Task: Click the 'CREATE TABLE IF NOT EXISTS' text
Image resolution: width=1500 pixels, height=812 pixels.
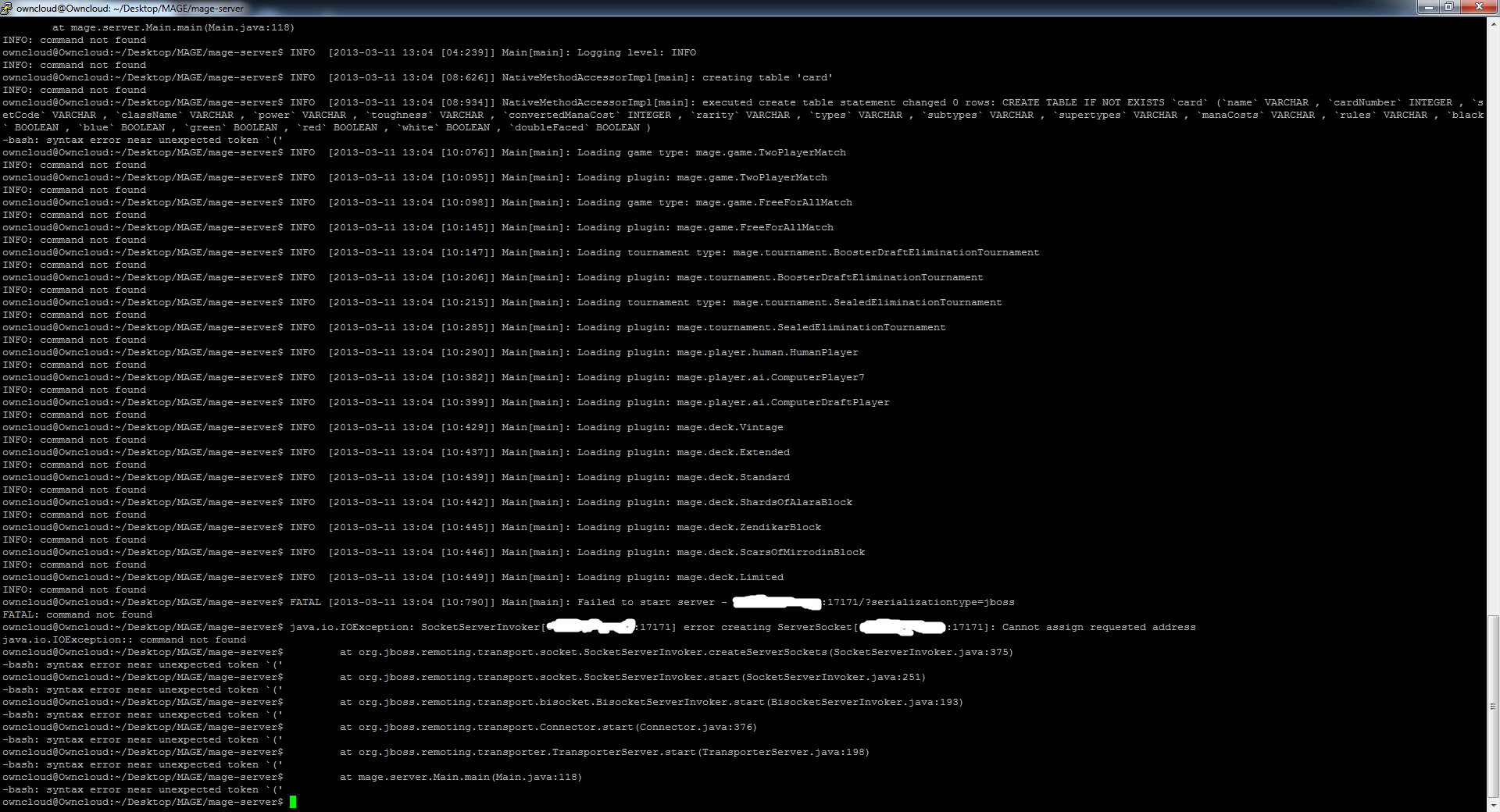Action: pos(1083,102)
